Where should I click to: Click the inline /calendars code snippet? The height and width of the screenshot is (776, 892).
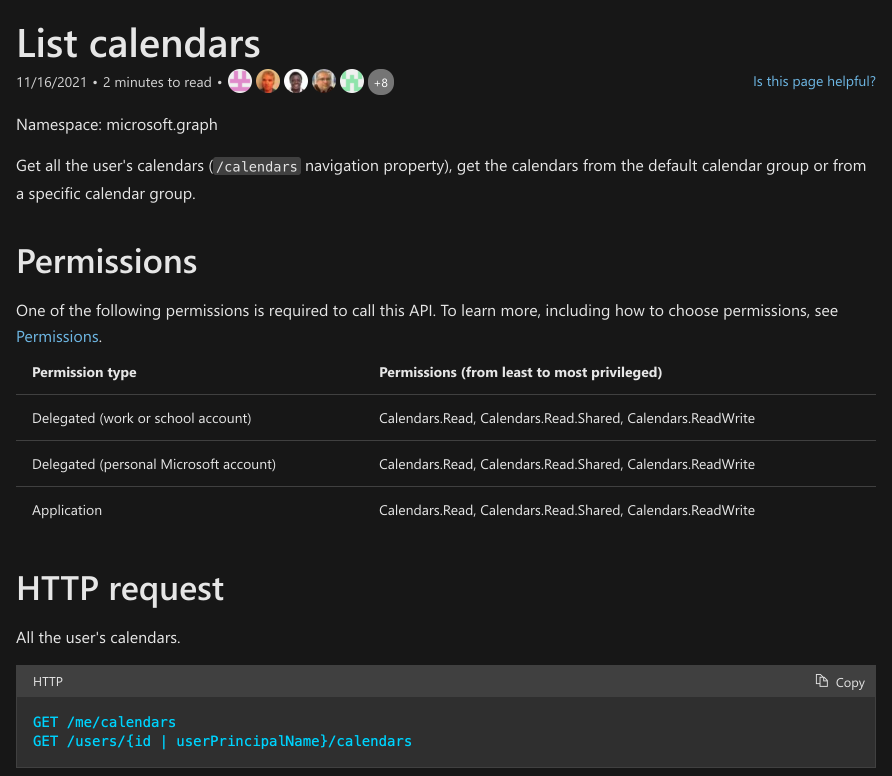pyautogui.click(x=257, y=166)
